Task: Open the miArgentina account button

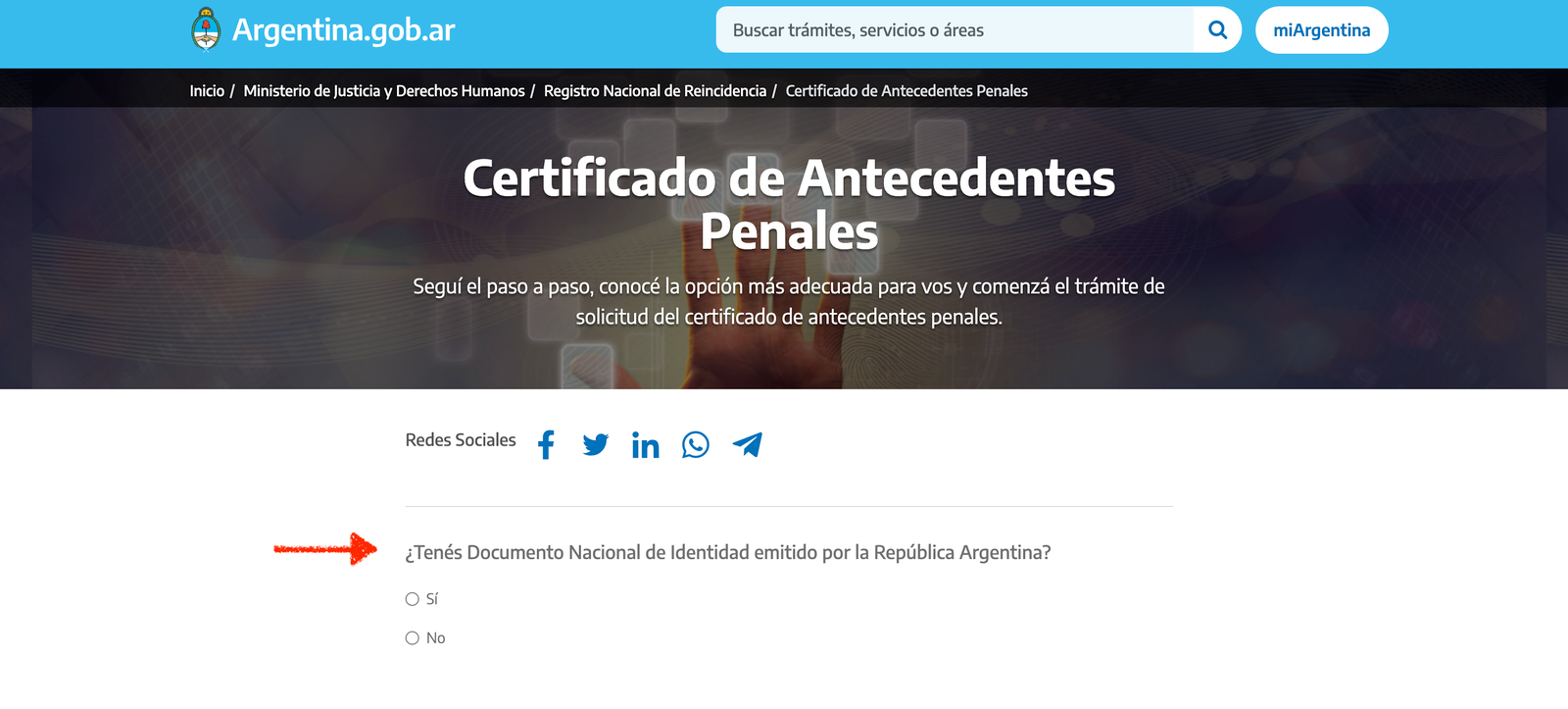Action: click(x=1322, y=30)
